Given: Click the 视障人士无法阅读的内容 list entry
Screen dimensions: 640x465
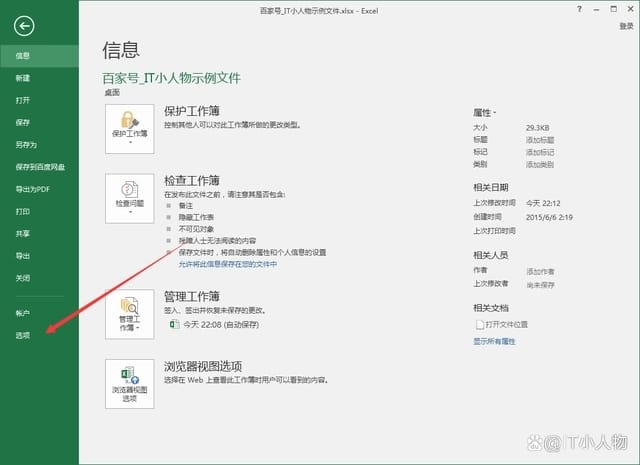Looking at the screenshot, I should click(217, 241).
